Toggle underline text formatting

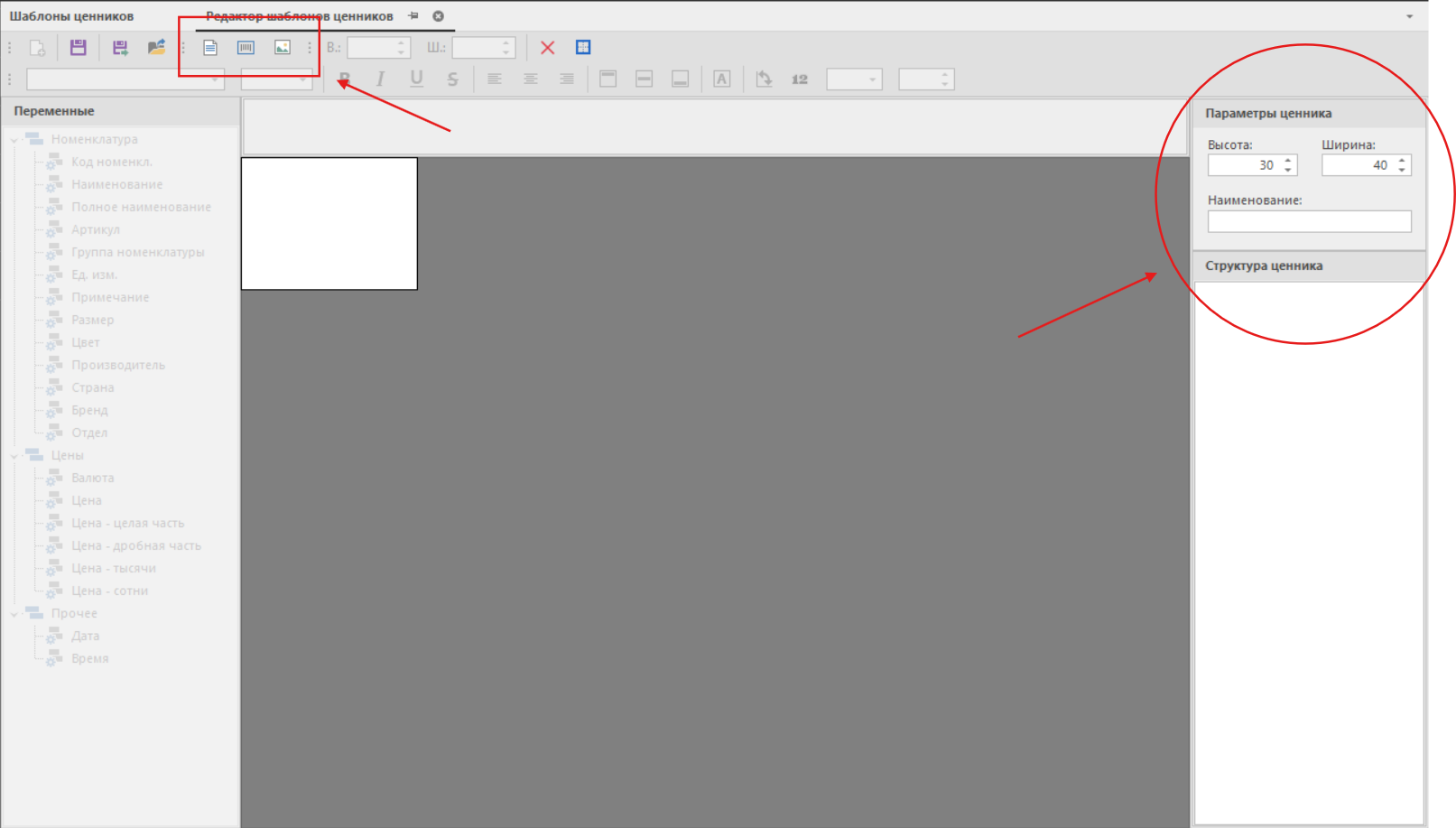pyautogui.click(x=416, y=79)
